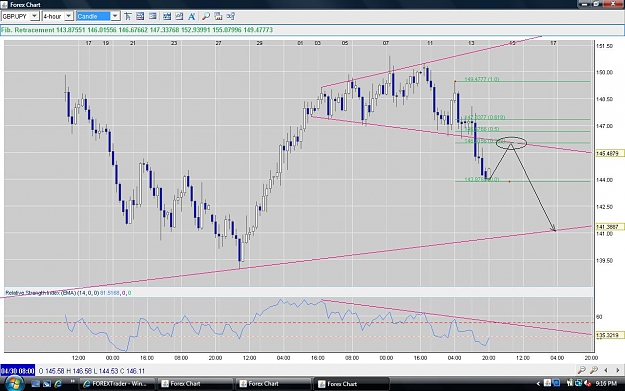Expand the quick launch overflow chevron

(73, 381)
